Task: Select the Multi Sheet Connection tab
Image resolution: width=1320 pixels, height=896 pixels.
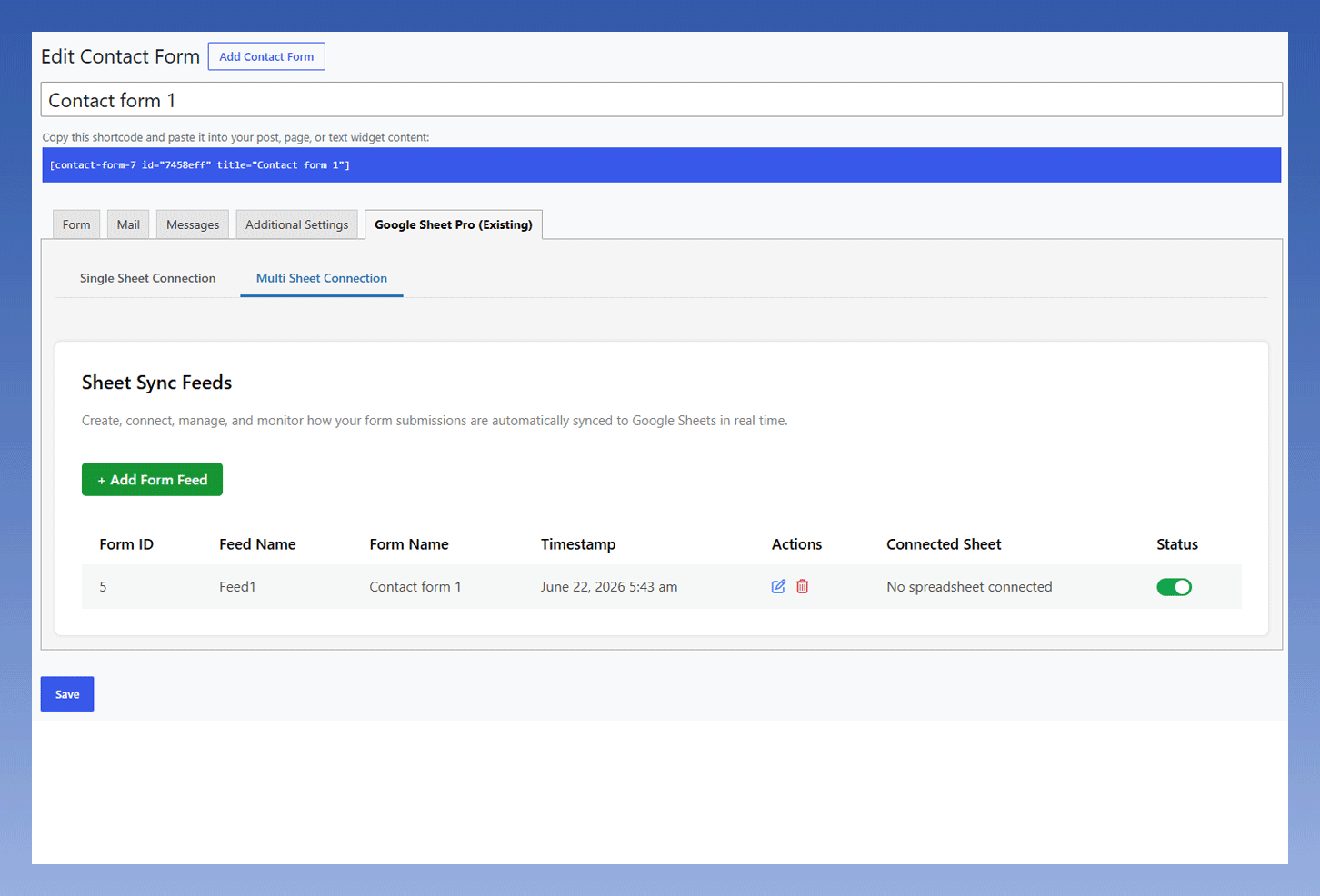Action: 322,278
